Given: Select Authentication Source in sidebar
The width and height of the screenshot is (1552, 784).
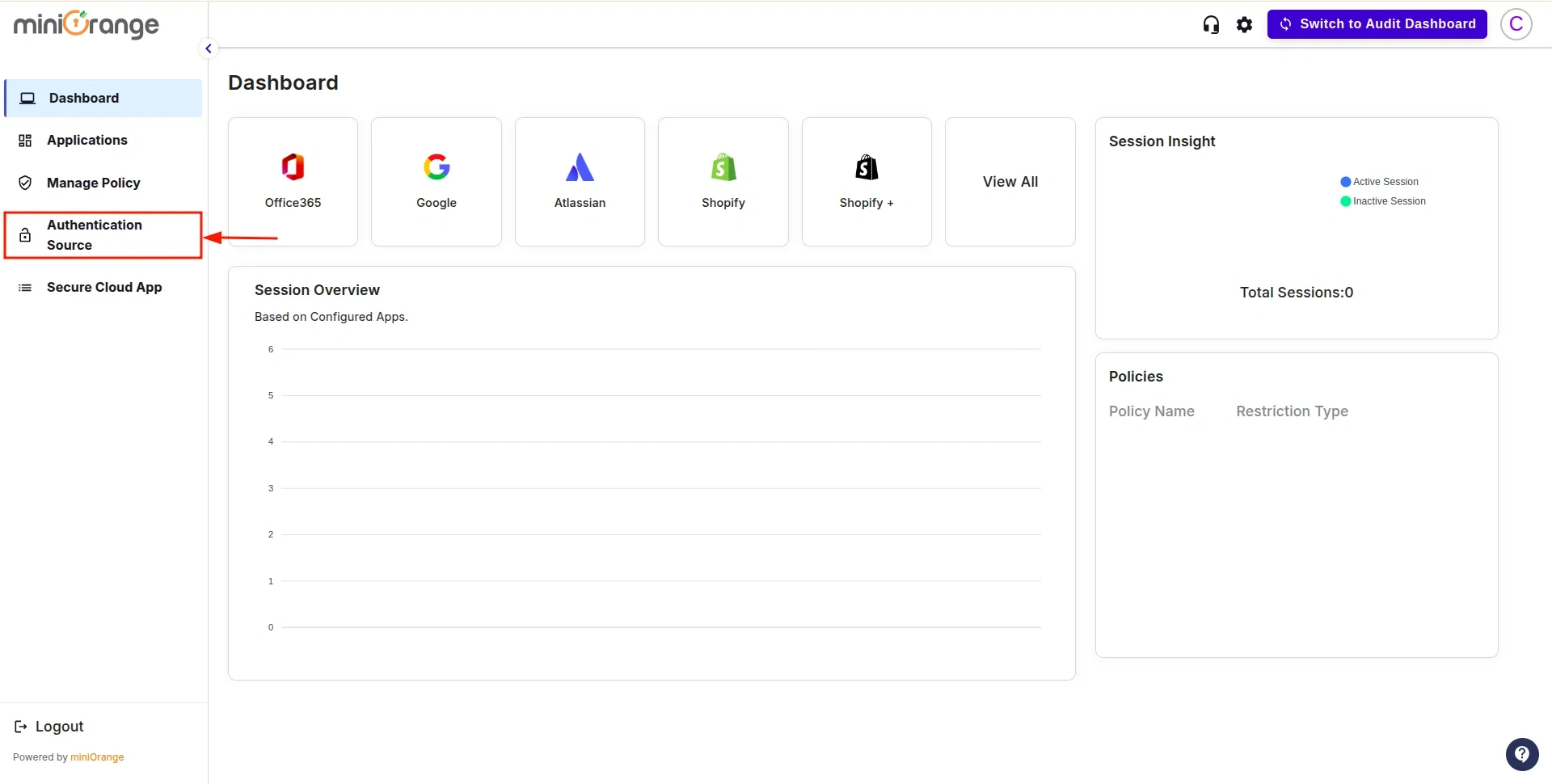Looking at the screenshot, I should (x=95, y=235).
